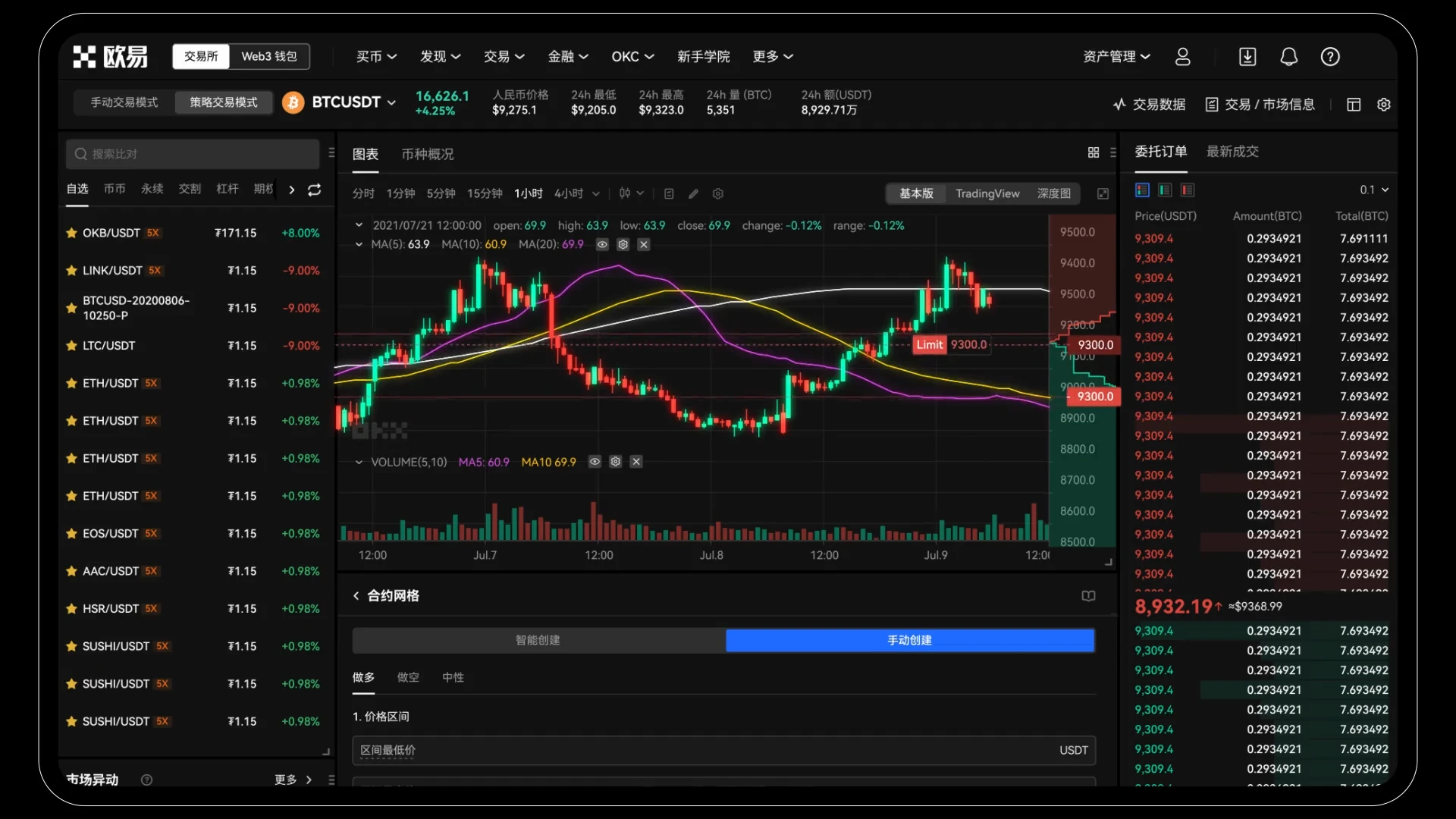Viewport: 1456px width, 819px height.
Task: Select the 15分钟 timeframe
Action: (485, 194)
